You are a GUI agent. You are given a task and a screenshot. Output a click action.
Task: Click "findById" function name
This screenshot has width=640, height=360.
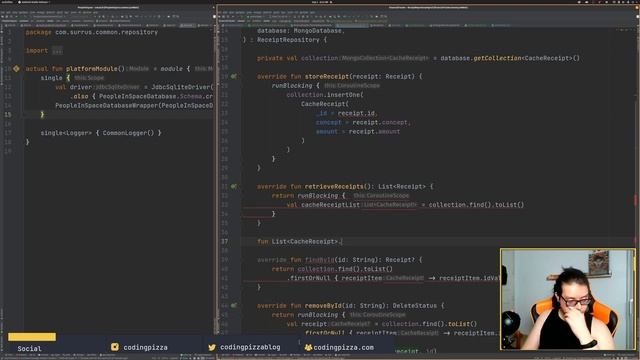[x=320, y=260]
